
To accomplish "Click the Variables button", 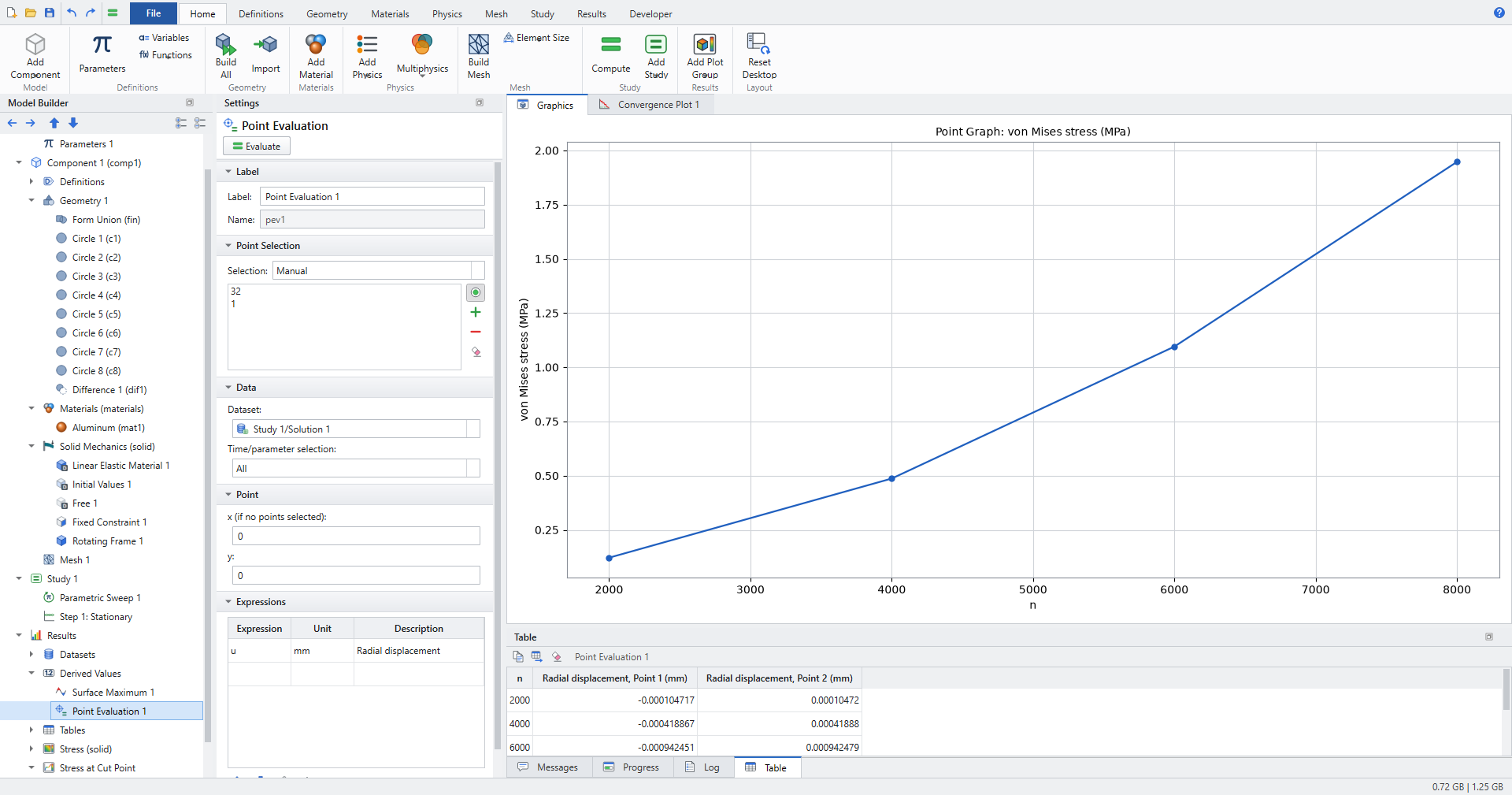I will coord(164,38).
